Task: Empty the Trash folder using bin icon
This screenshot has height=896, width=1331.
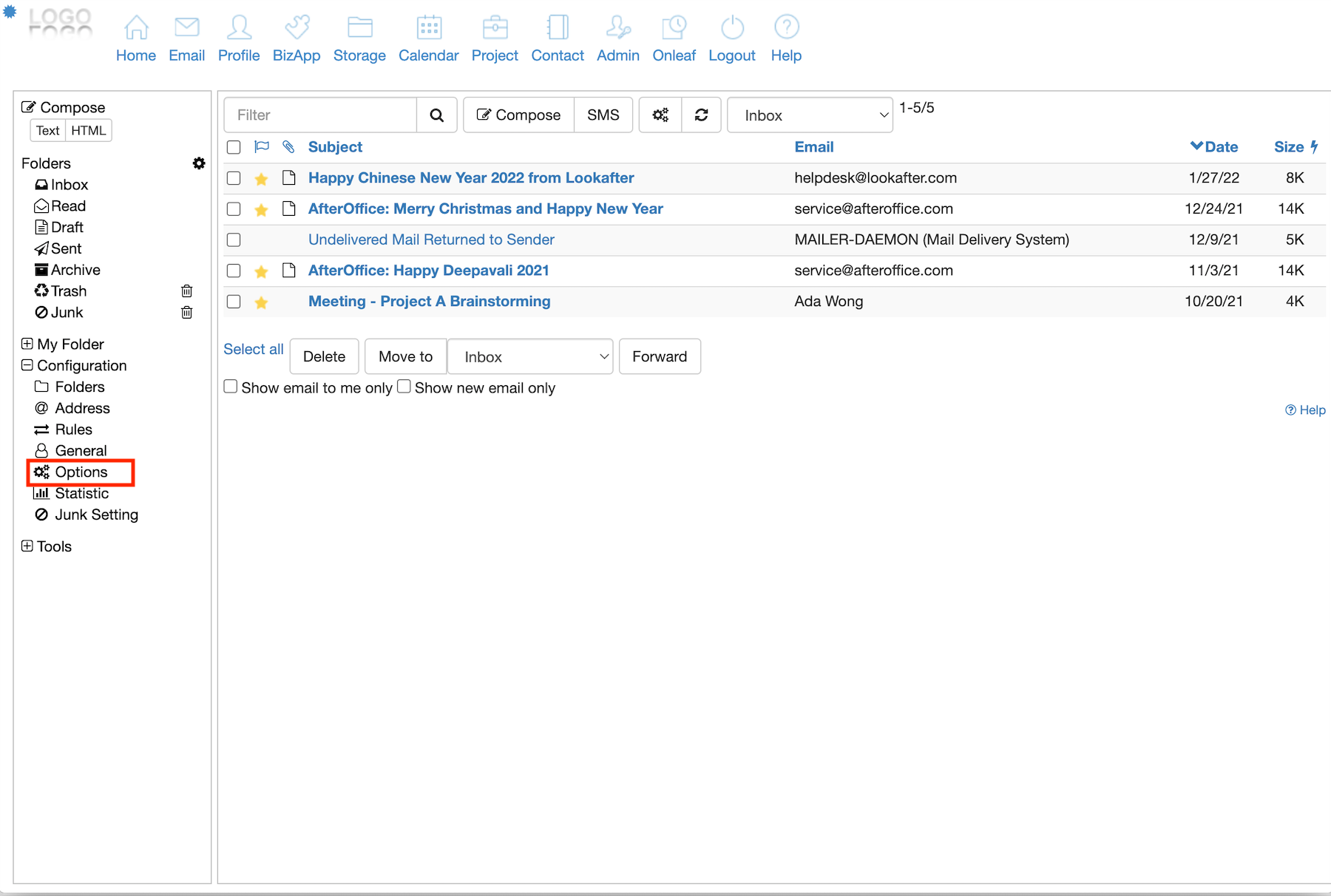Action: [187, 291]
